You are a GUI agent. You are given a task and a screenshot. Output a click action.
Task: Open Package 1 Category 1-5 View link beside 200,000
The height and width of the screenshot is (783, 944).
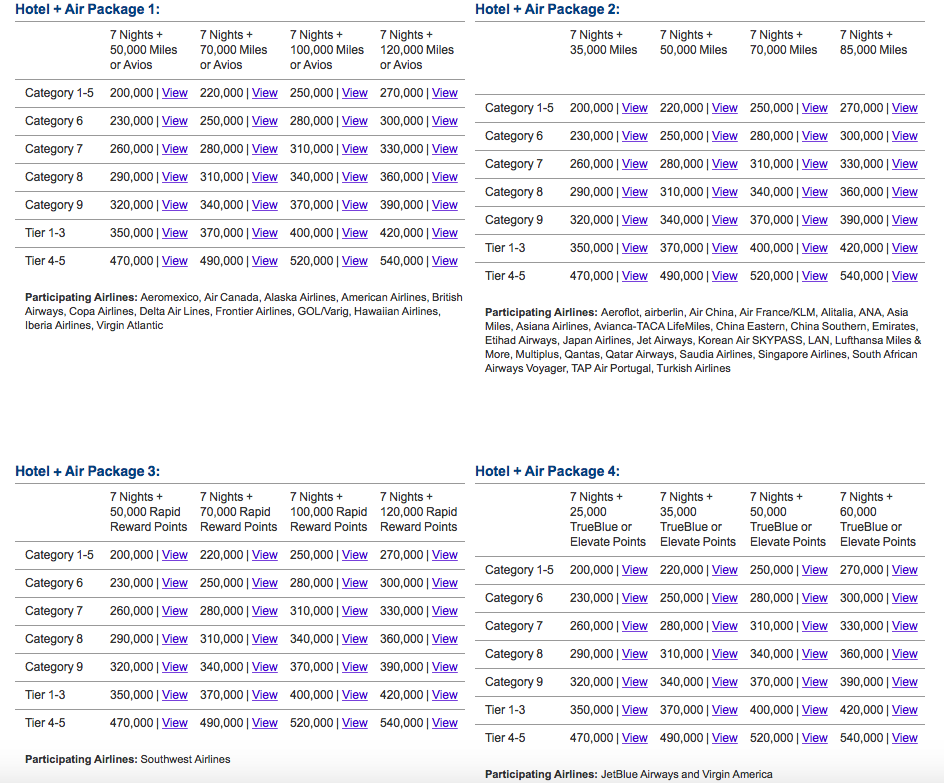click(x=175, y=93)
